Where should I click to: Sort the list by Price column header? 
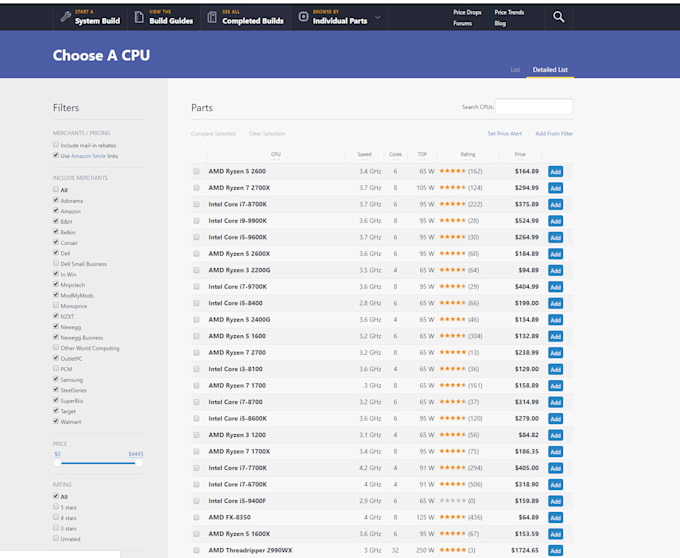coord(519,154)
